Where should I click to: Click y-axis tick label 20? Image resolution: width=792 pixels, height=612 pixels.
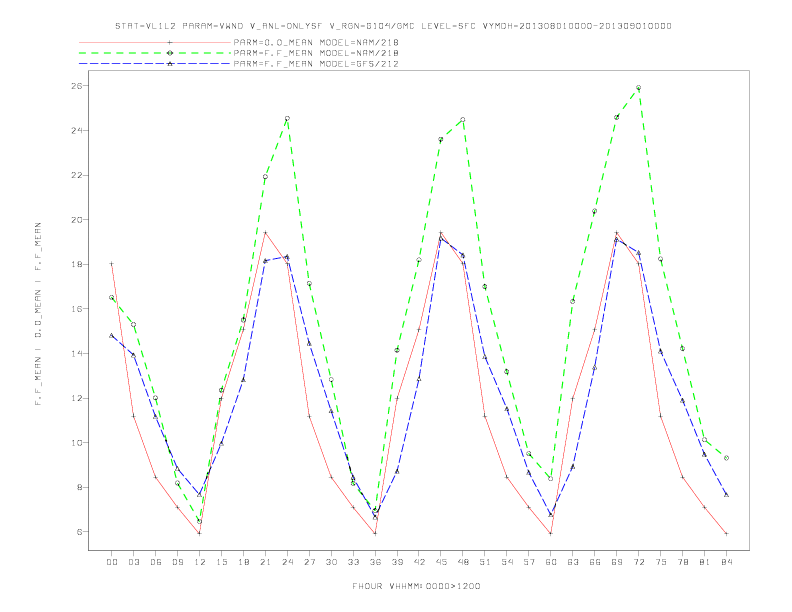tap(75, 220)
